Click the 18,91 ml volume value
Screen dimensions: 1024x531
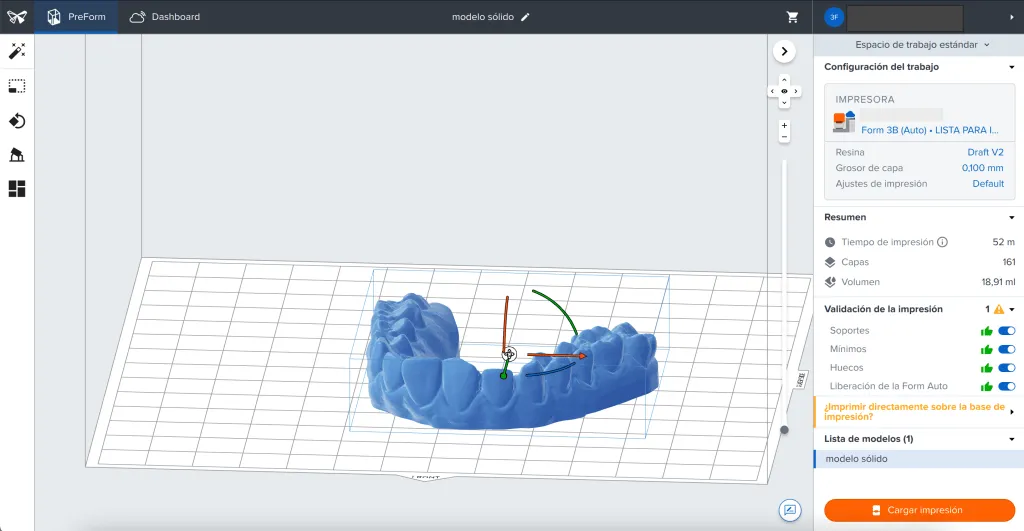coord(999,282)
